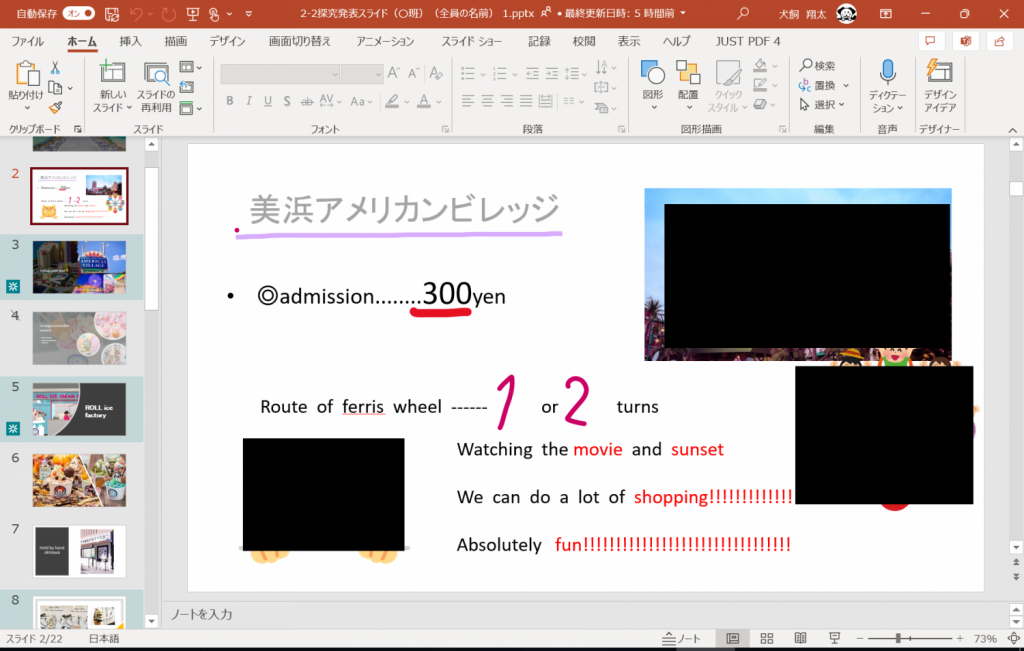
Task: Start Dictation with the microphone icon
Action: pyautogui.click(x=887, y=72)
